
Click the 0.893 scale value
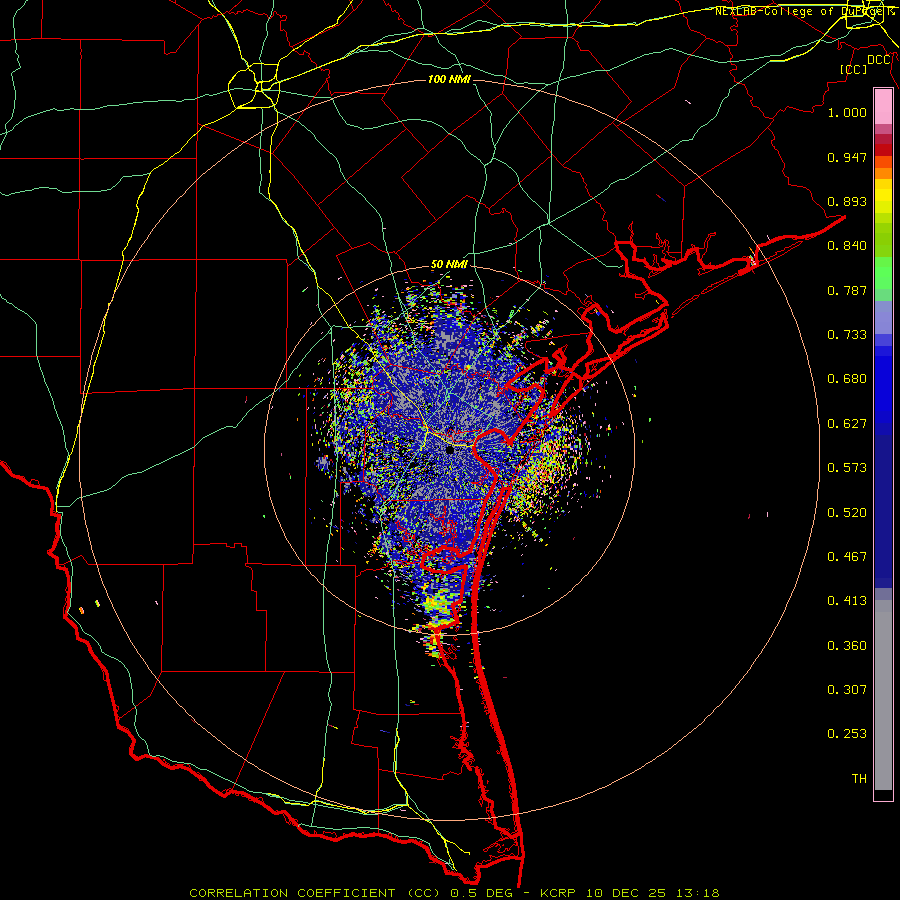(x=847, y=201)
